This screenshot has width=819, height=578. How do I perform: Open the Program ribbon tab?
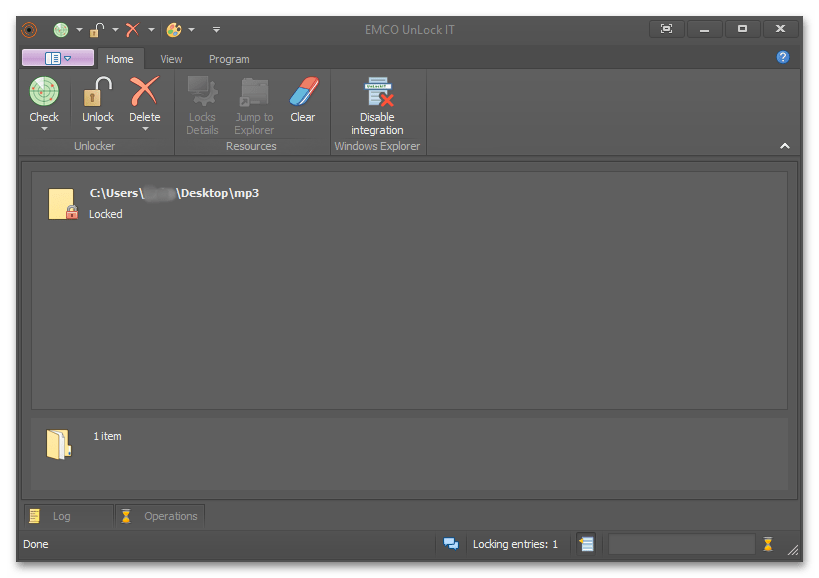pos(229,59)
